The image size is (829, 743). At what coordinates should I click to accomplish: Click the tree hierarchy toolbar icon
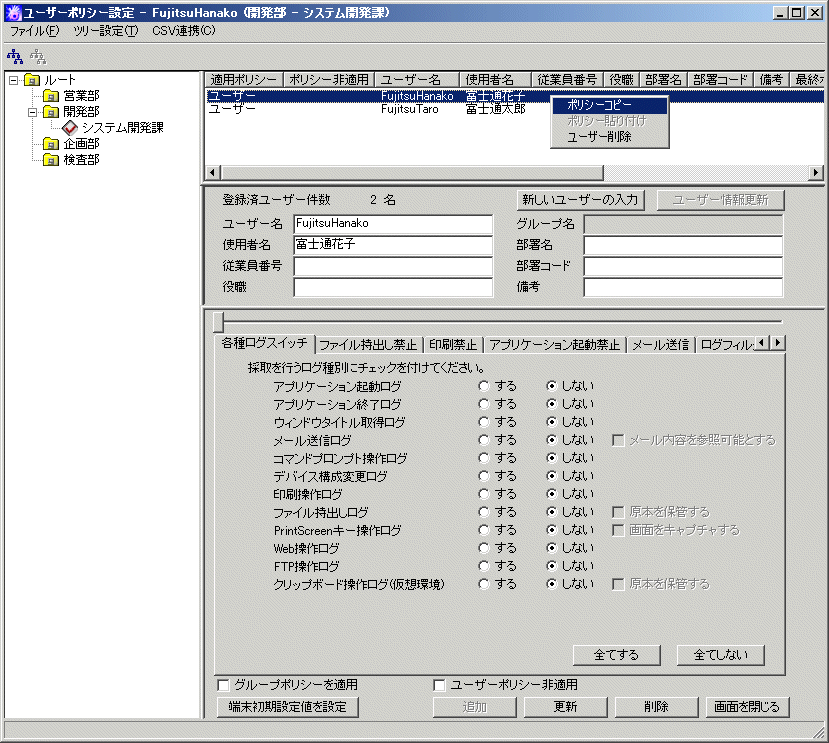[15, 56]
